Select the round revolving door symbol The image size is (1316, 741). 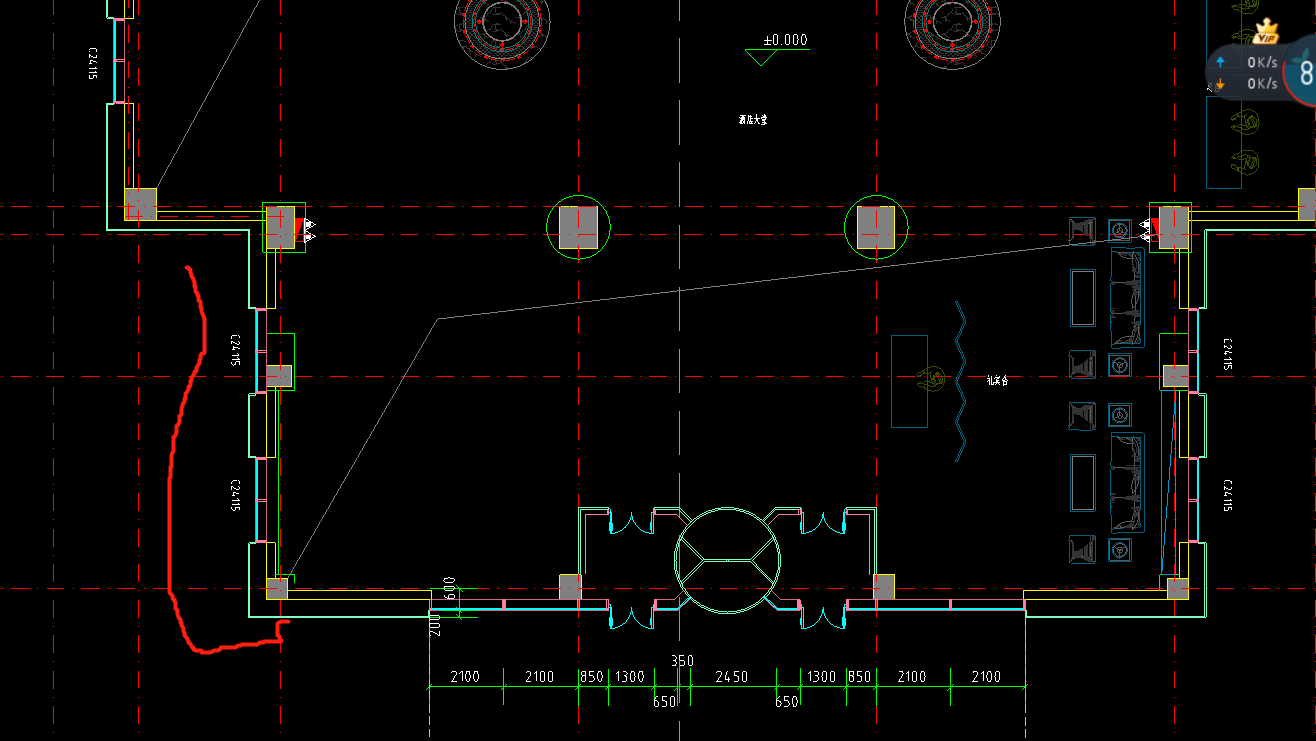click(727, 560)
